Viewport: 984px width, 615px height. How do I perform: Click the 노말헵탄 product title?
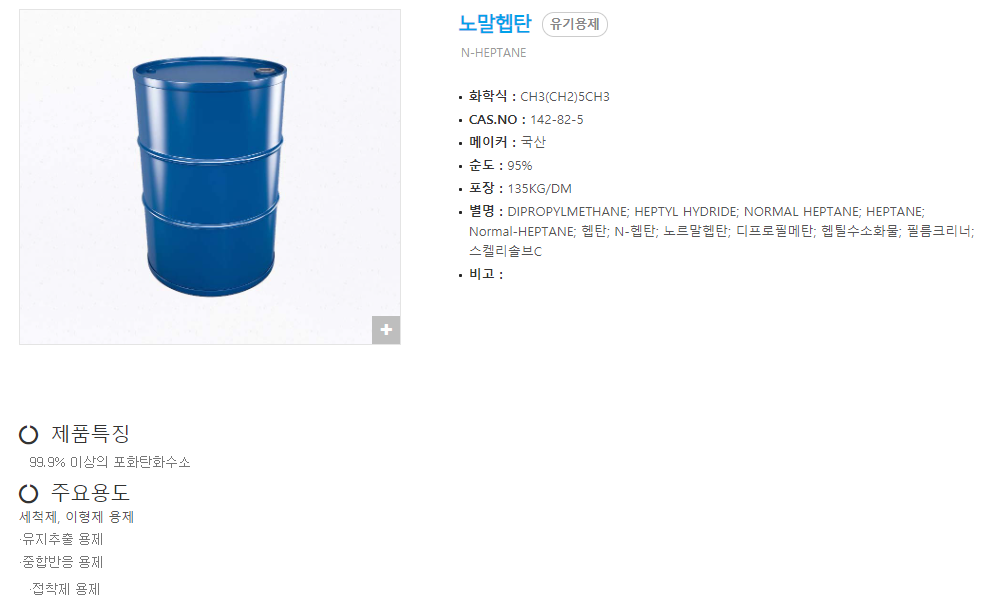pos(495,24)
